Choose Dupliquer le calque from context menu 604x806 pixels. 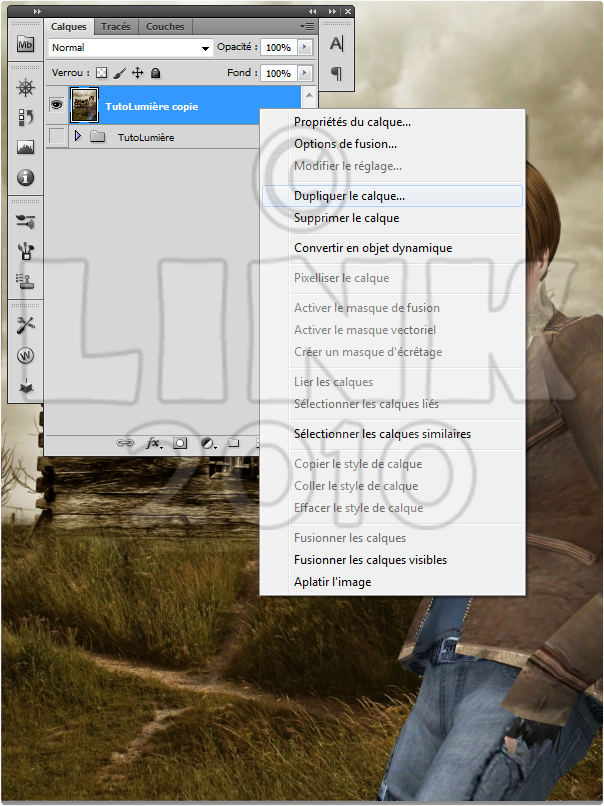pyautogui.click(x=349, y=196)
